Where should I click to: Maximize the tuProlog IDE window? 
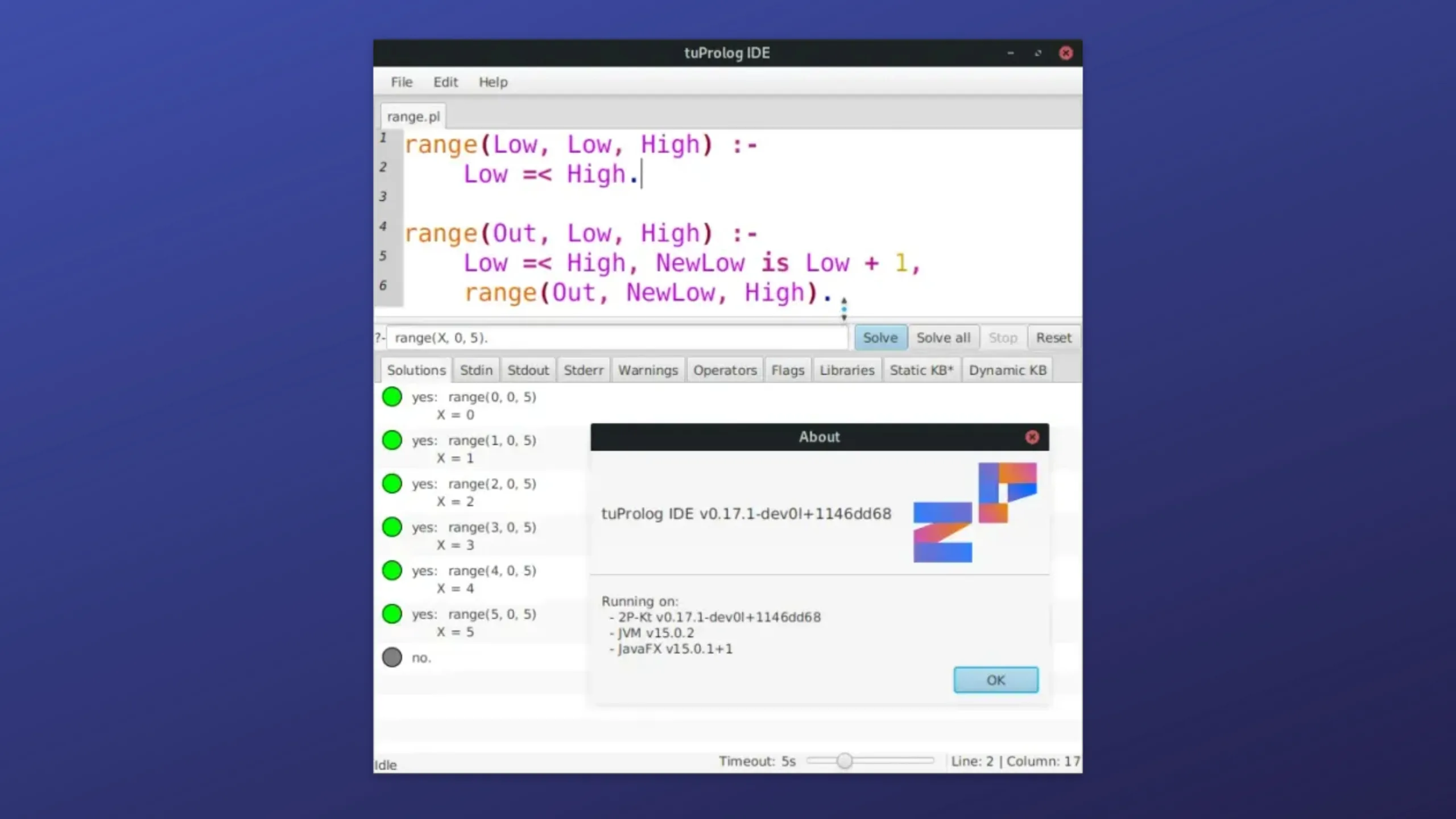click(1038, 53)
